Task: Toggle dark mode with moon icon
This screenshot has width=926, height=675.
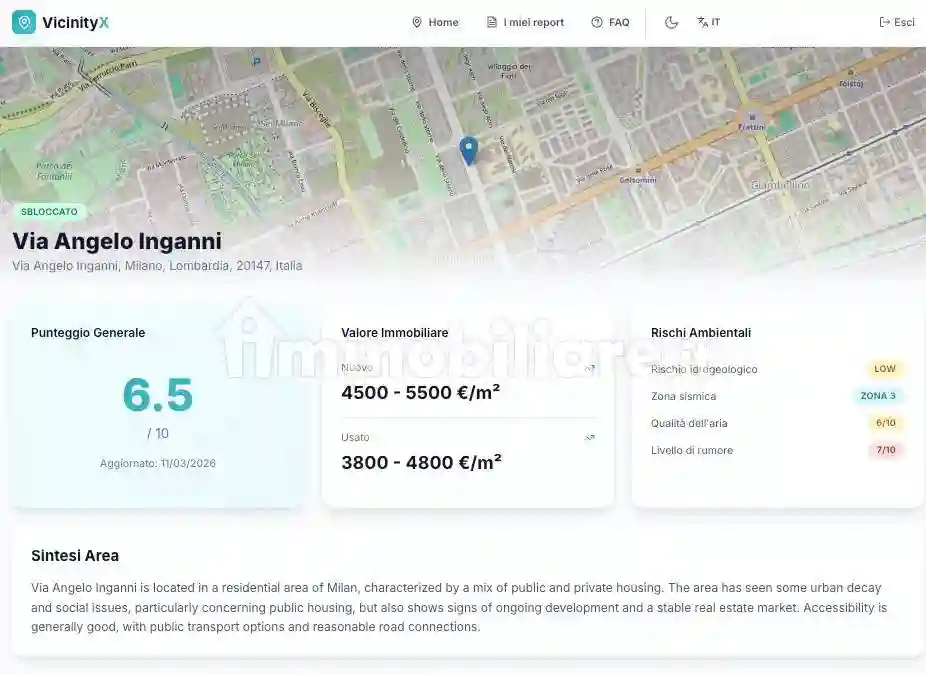Action: [x=671, y=22]
